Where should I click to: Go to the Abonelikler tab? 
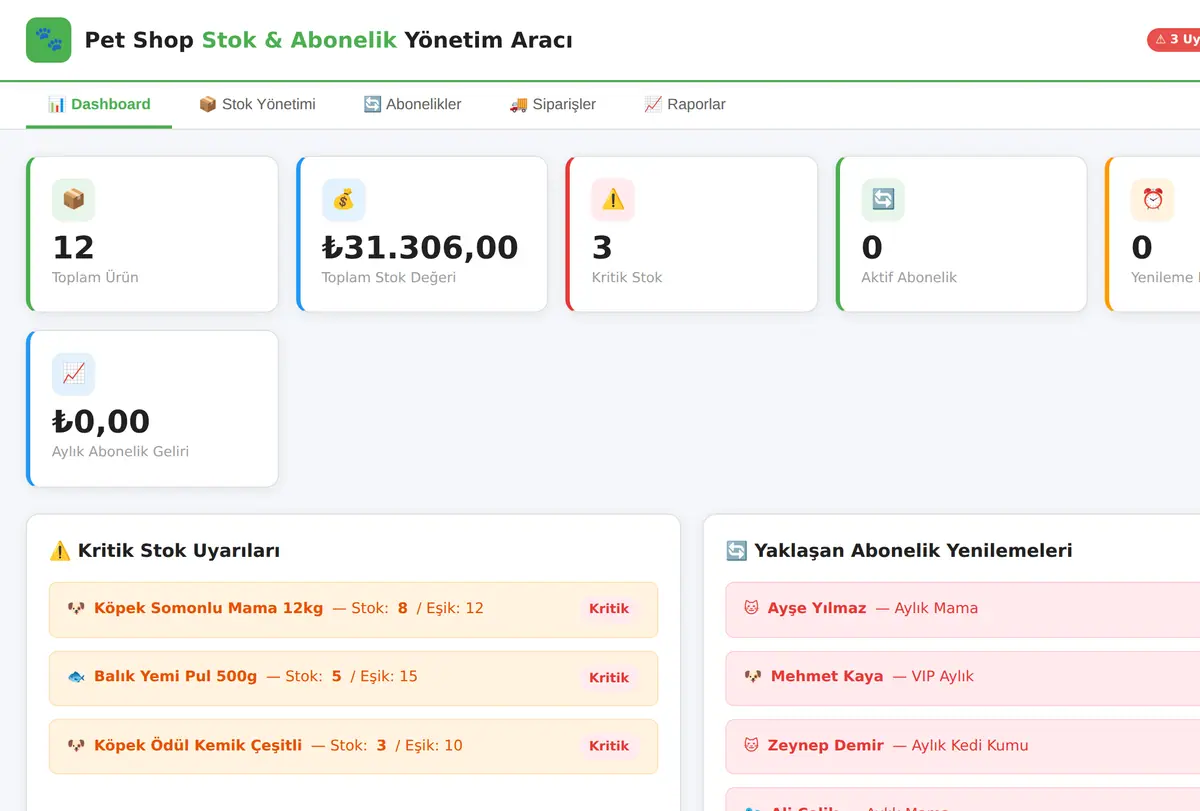pos(412,104)
